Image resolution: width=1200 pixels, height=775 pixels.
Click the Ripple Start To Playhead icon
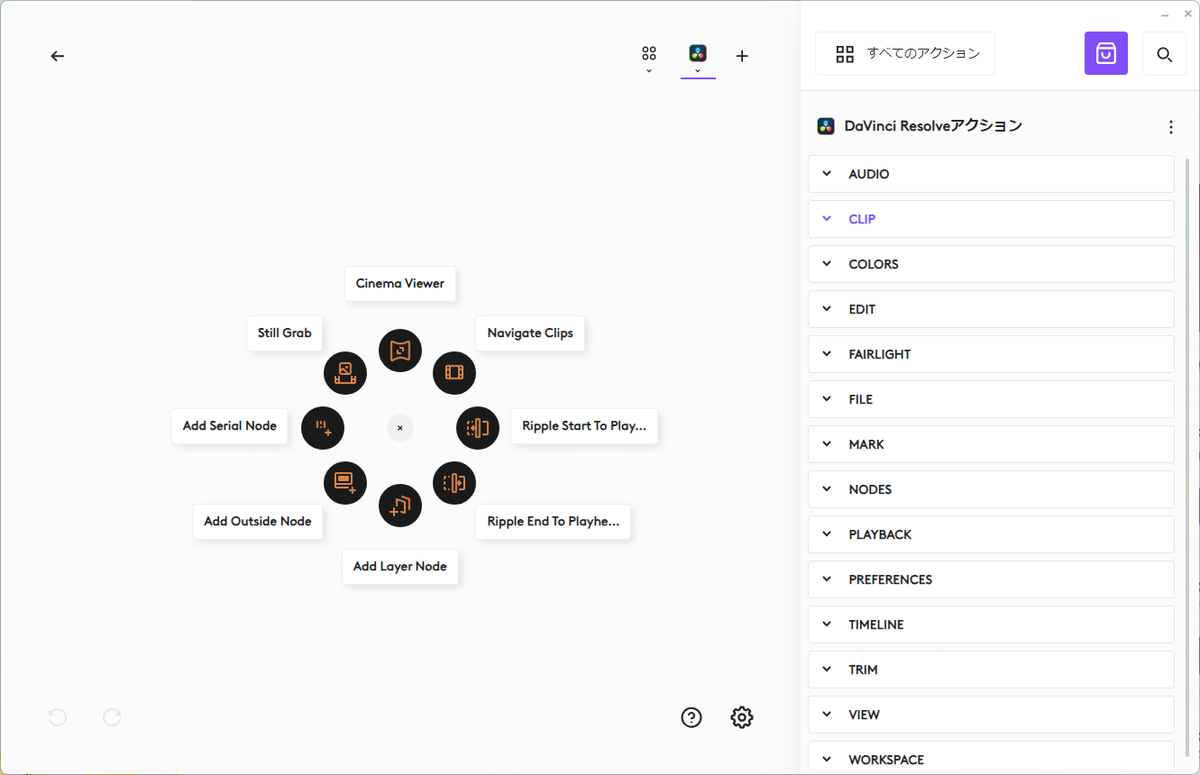[x=477, y=428]
